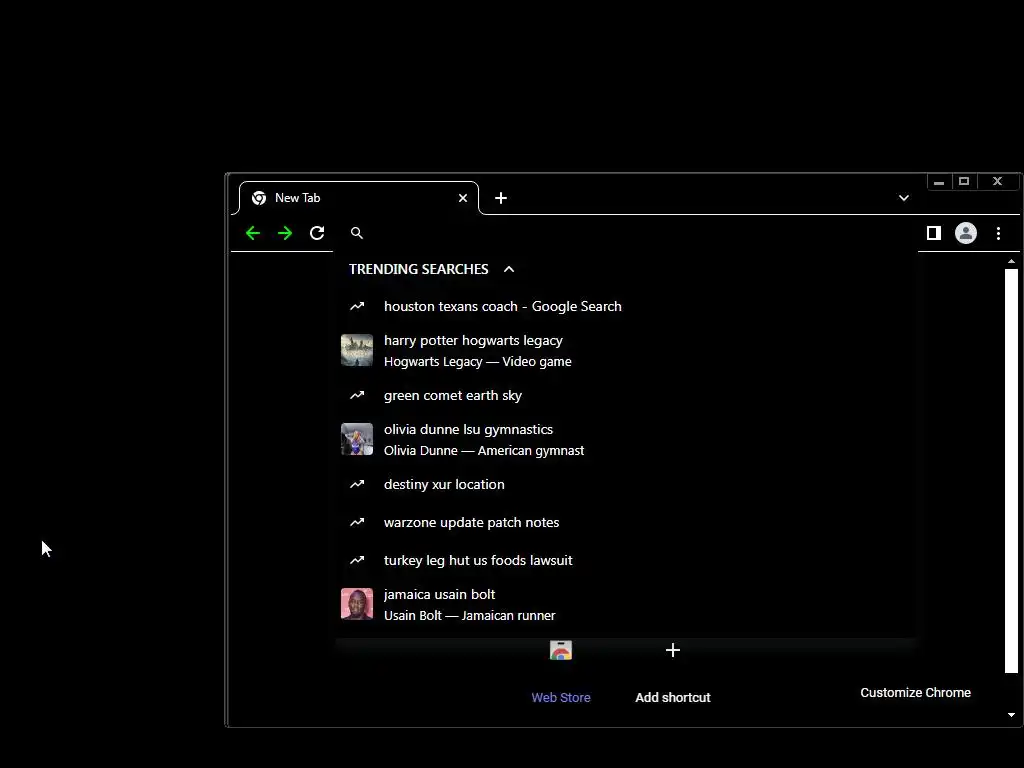Go back with the green back arrow

[253, 233]
